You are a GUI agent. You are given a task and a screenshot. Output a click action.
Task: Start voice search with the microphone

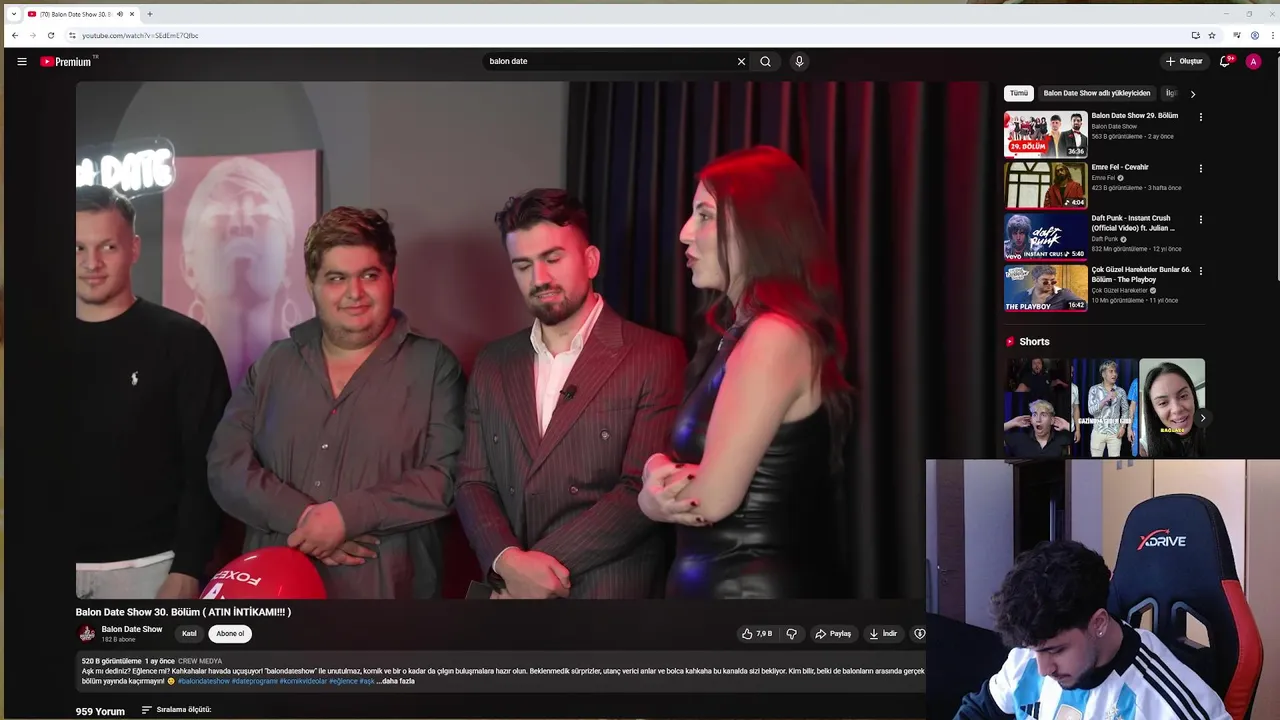click(x=799, y=61)
